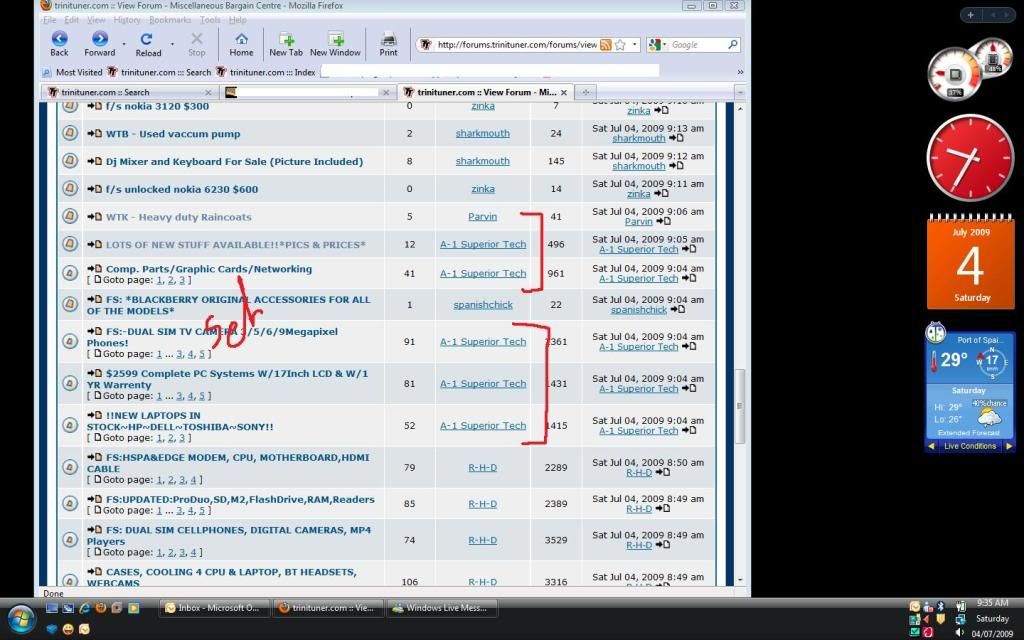The height and width of the screenshot is (640, 1024).
Task: Expand the bookmarks toolbar overflow chevron
Action: (740, 72)
